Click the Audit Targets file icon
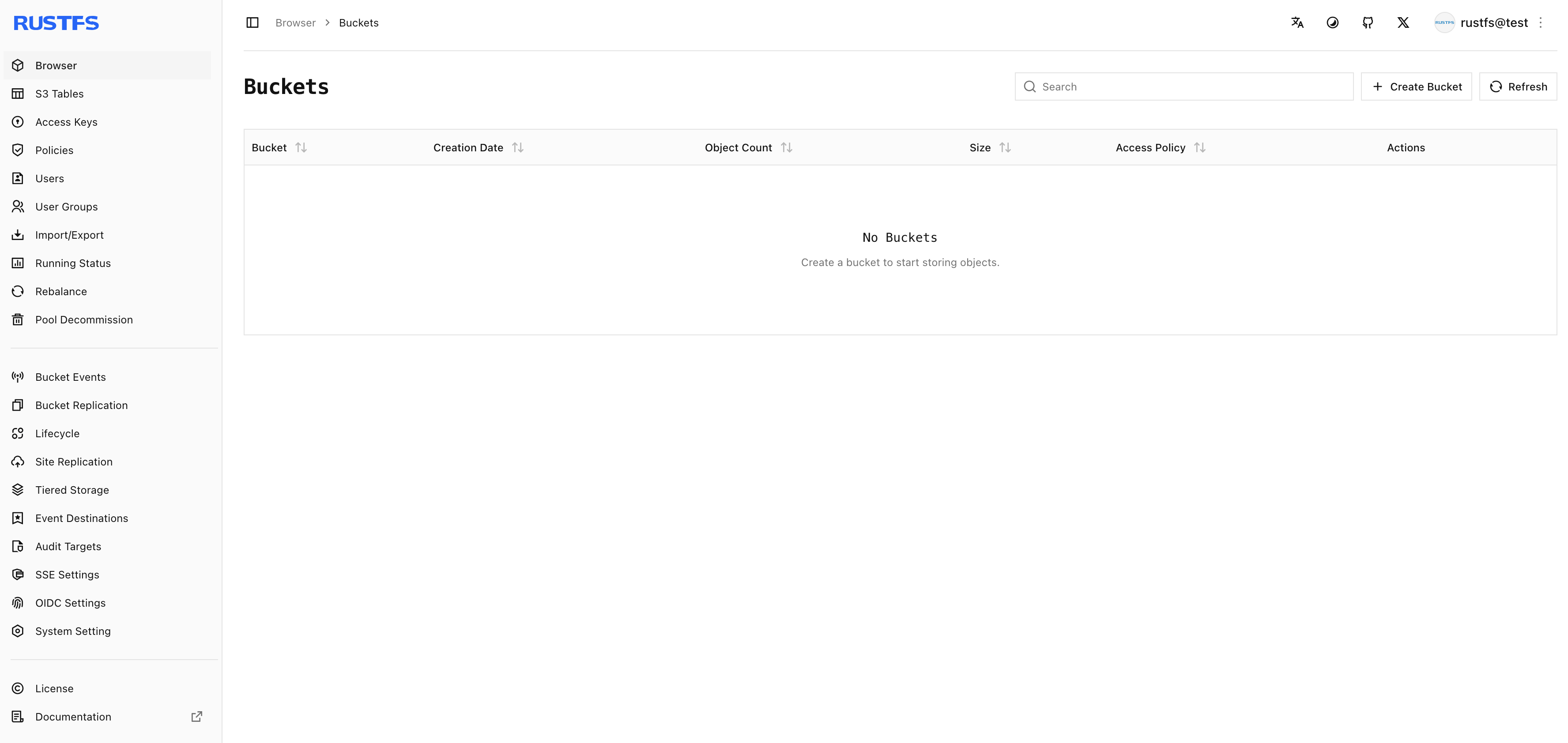 click(x=18, y=546)
